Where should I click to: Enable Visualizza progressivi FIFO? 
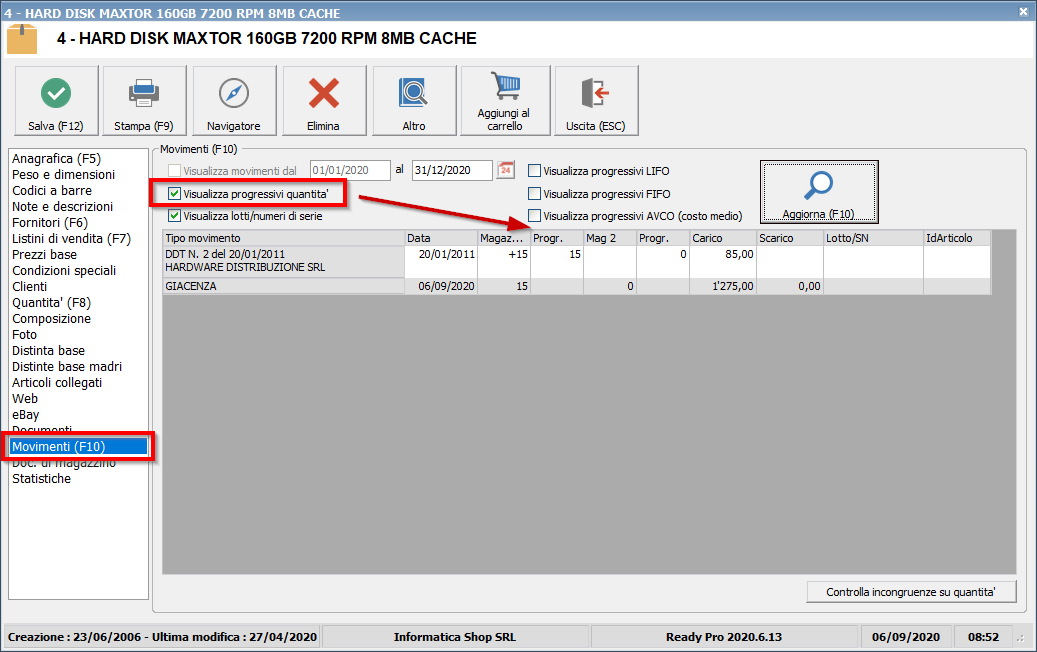point(534,194)
